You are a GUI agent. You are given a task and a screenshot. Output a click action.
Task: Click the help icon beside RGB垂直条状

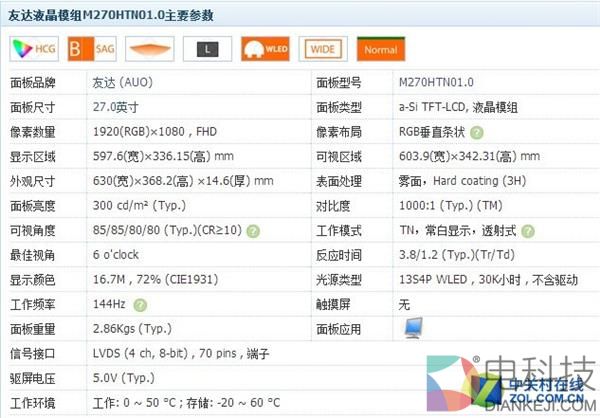click(x=477, y=132)
